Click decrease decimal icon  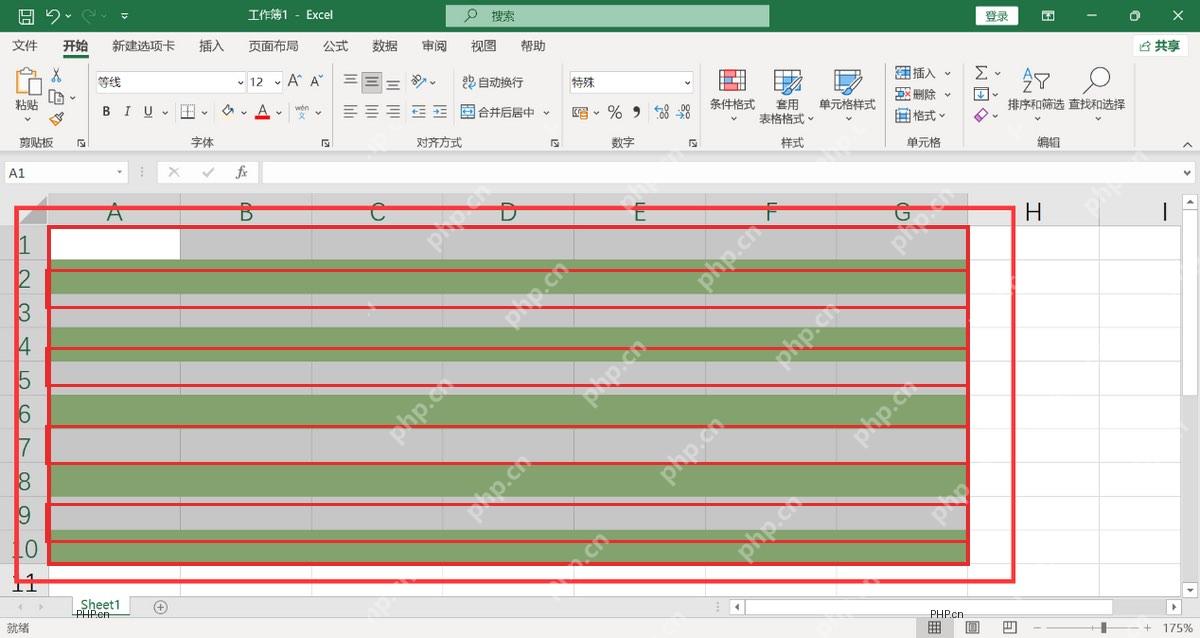[682, 112]
